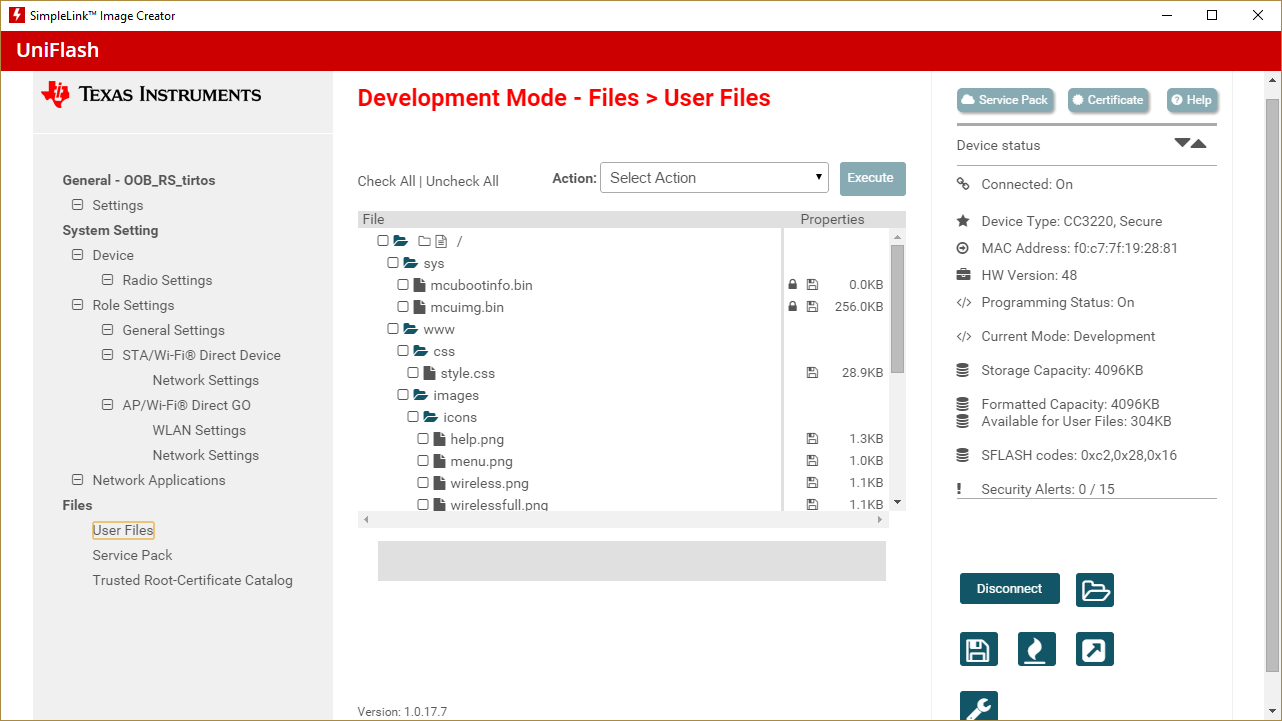The height and width of the screenshot is (721, 1282).
Task: Collapse the General Settings node
Action: (107, 330)
